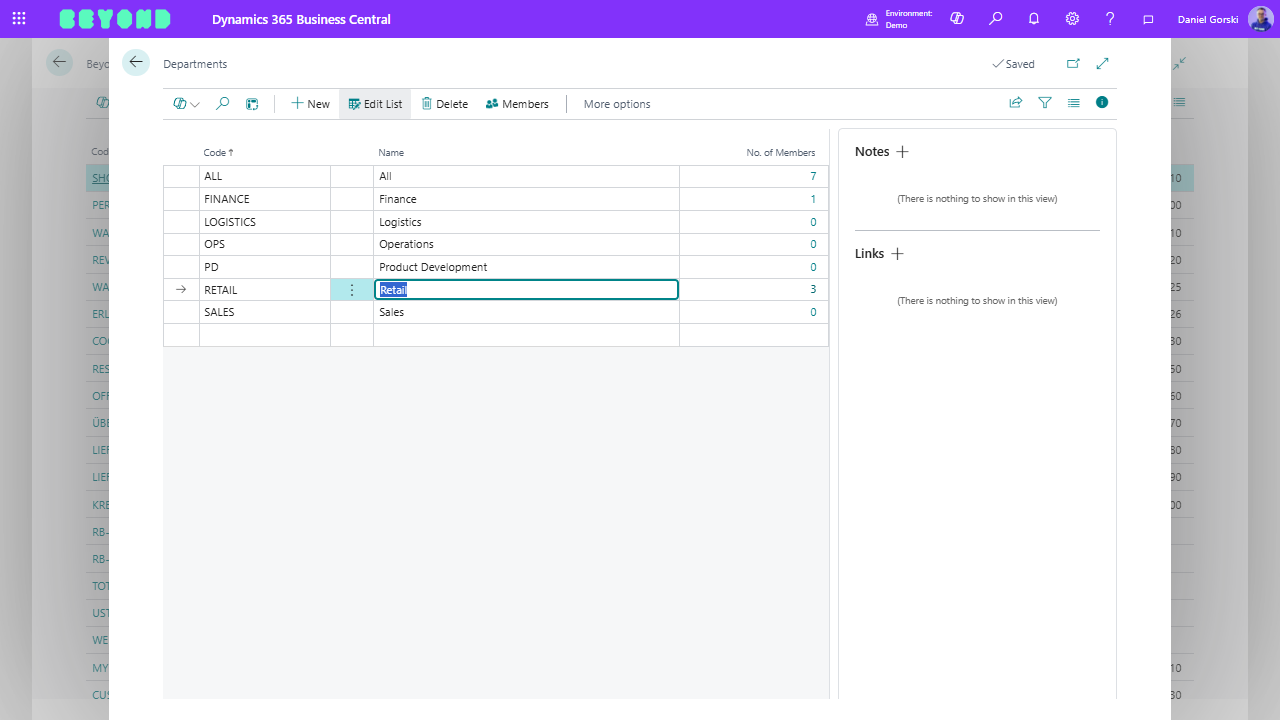1280x720 pixels.
Task: Click New to add a department
Action: click(310, 104)
